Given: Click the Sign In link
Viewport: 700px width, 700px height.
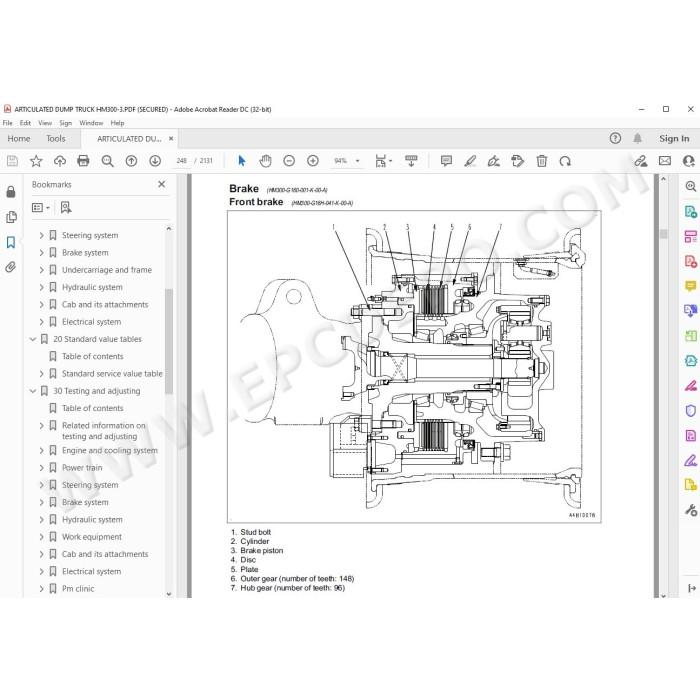Looking at the screenshot, I should pos(674,139).
